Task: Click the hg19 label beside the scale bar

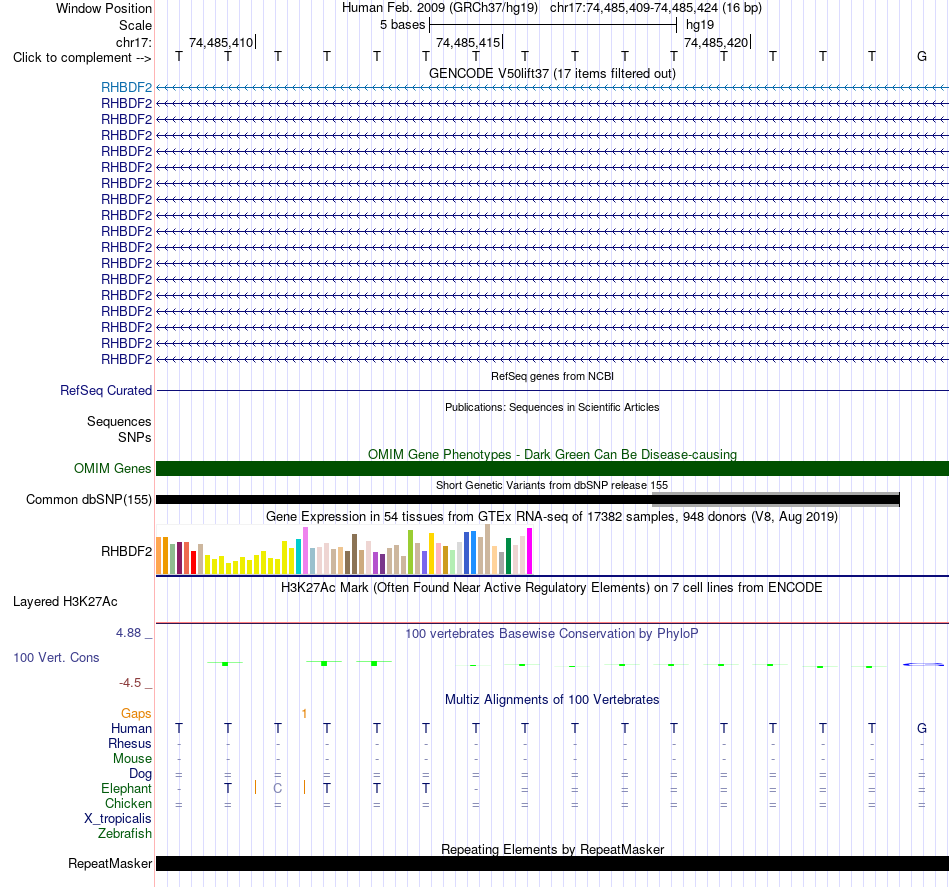Action: [x=700, y=25]
